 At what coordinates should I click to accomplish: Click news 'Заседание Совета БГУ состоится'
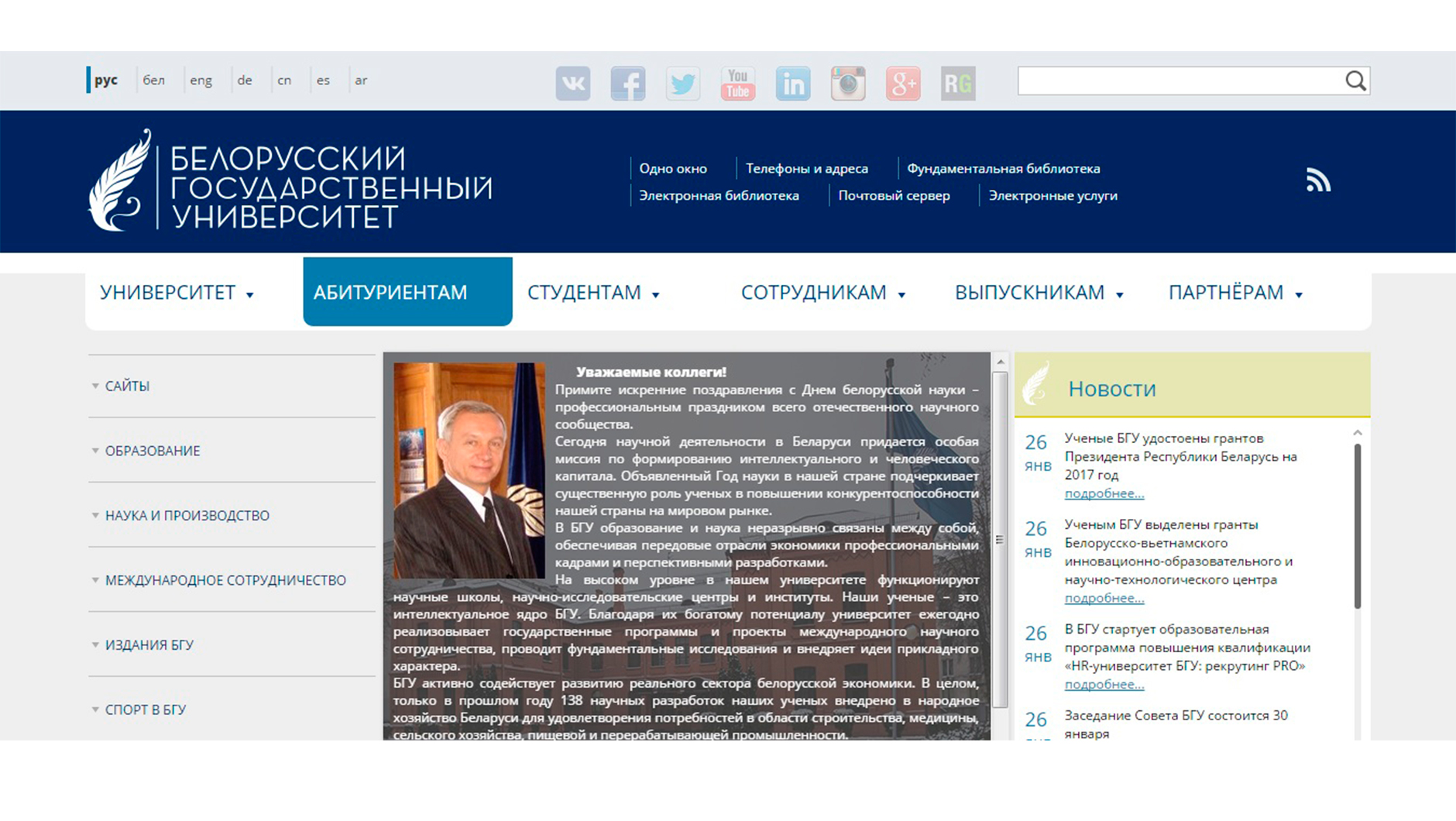coord(1176,724)
